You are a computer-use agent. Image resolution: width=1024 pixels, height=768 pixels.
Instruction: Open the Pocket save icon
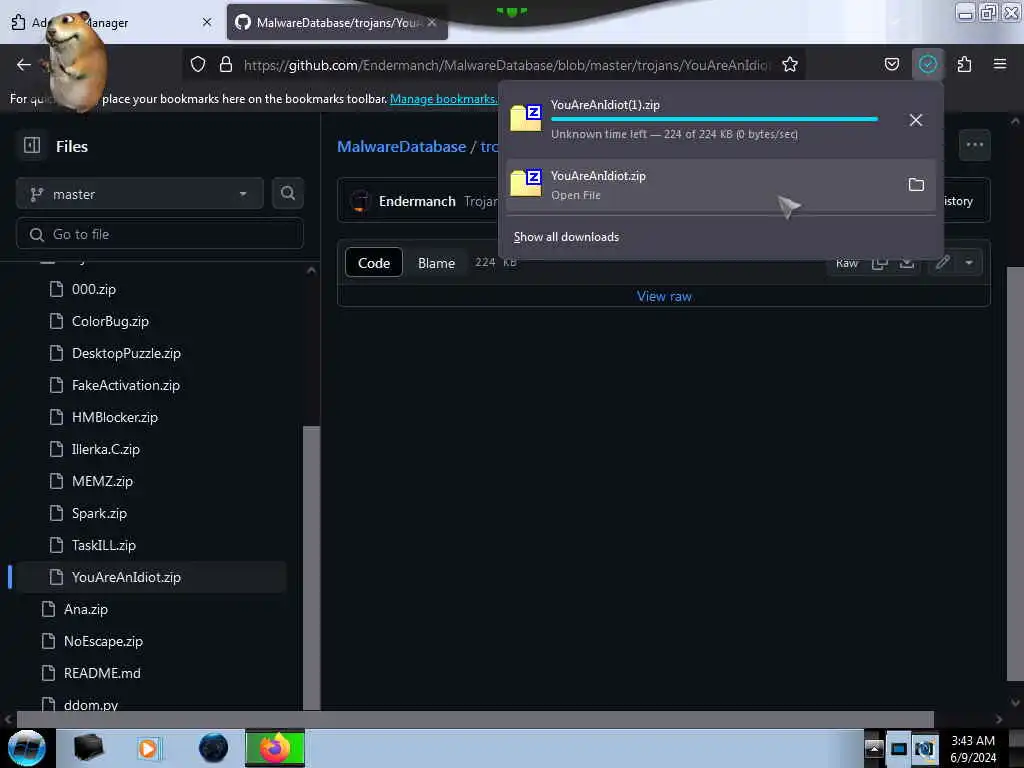pyautogui.click(x=891, y=64)
